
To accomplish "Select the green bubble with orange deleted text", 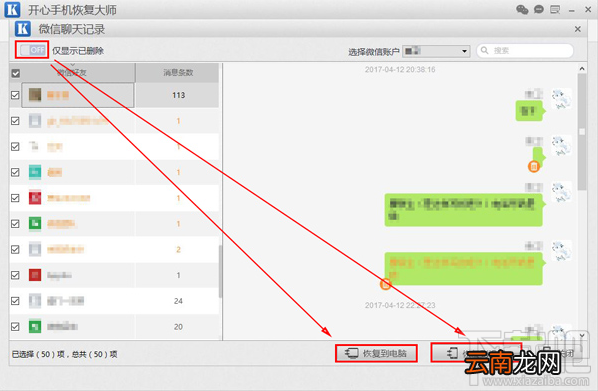I will [464, 269].
